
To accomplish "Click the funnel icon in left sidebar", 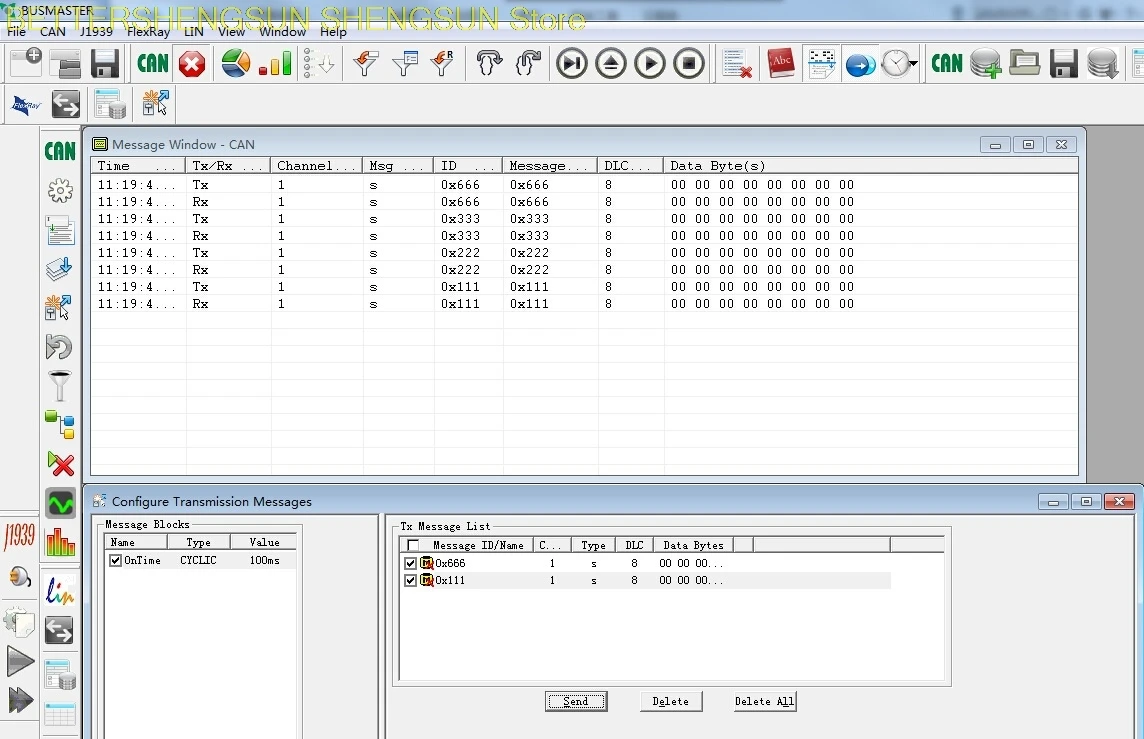I will click(60, 386).
